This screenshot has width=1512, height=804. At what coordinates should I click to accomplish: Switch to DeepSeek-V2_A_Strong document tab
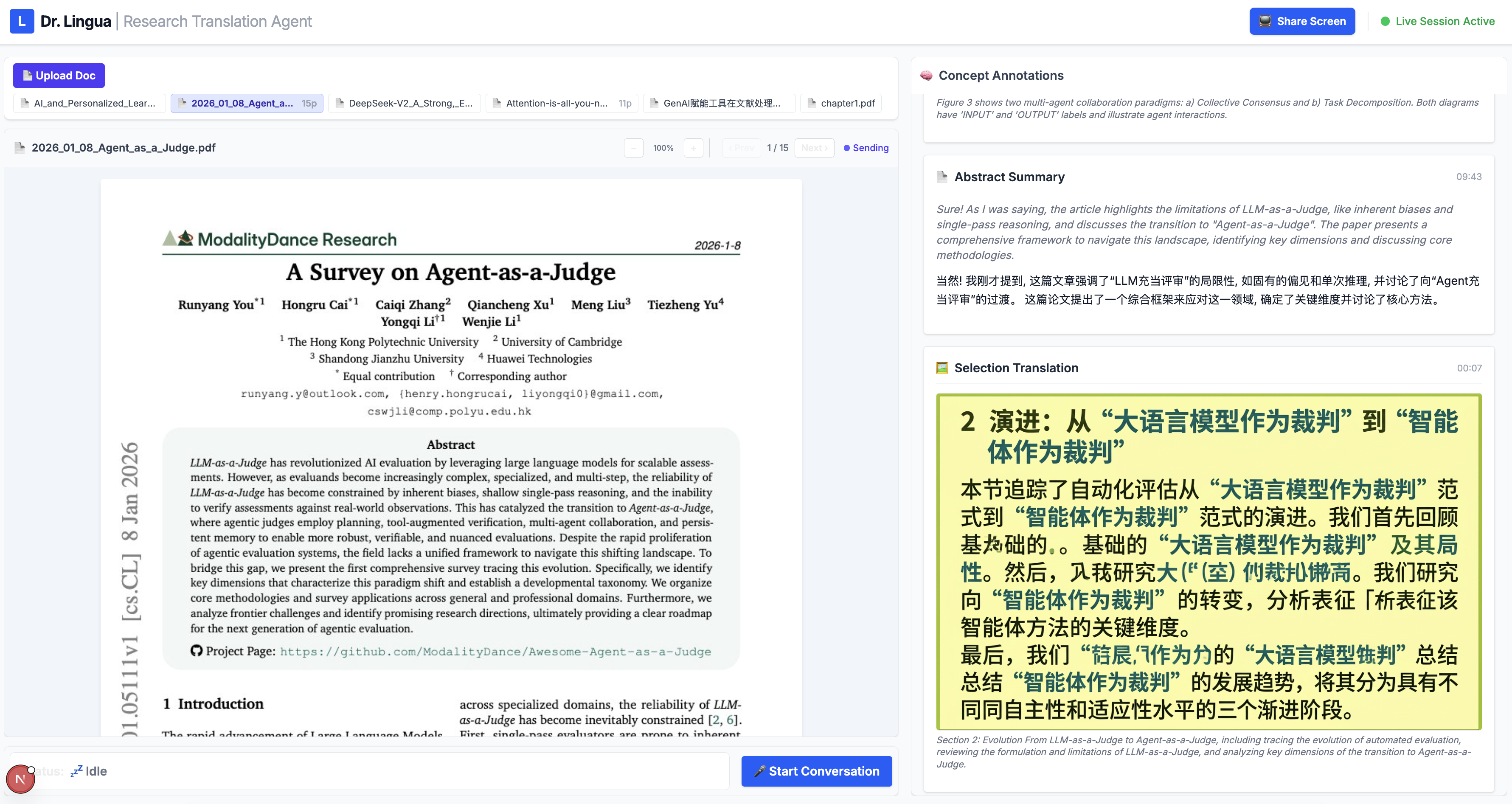point(404,103)
